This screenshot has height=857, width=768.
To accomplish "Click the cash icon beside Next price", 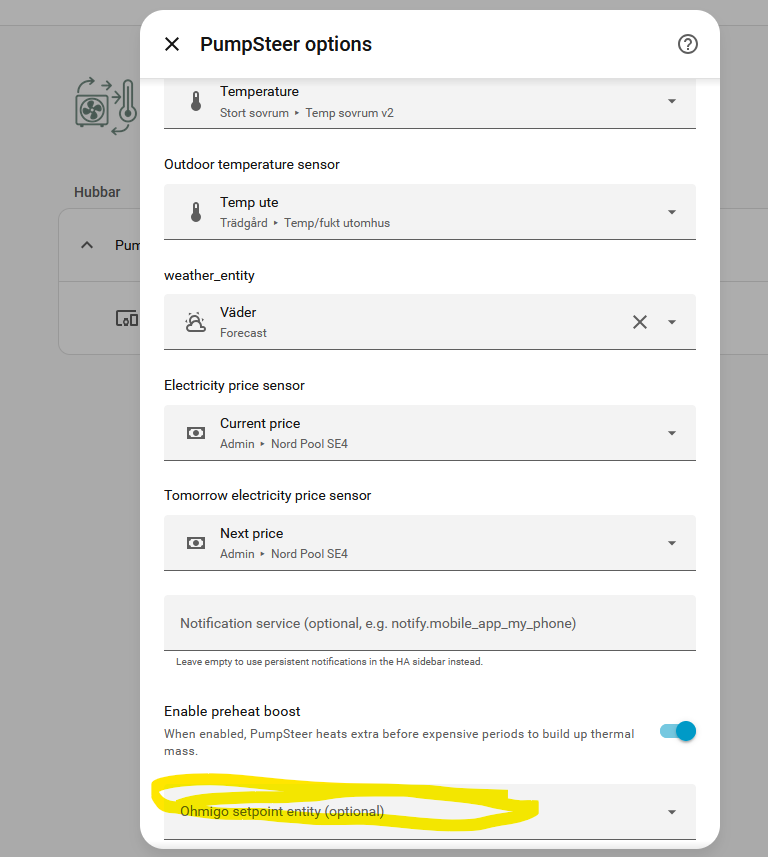I will coord(196,543).
